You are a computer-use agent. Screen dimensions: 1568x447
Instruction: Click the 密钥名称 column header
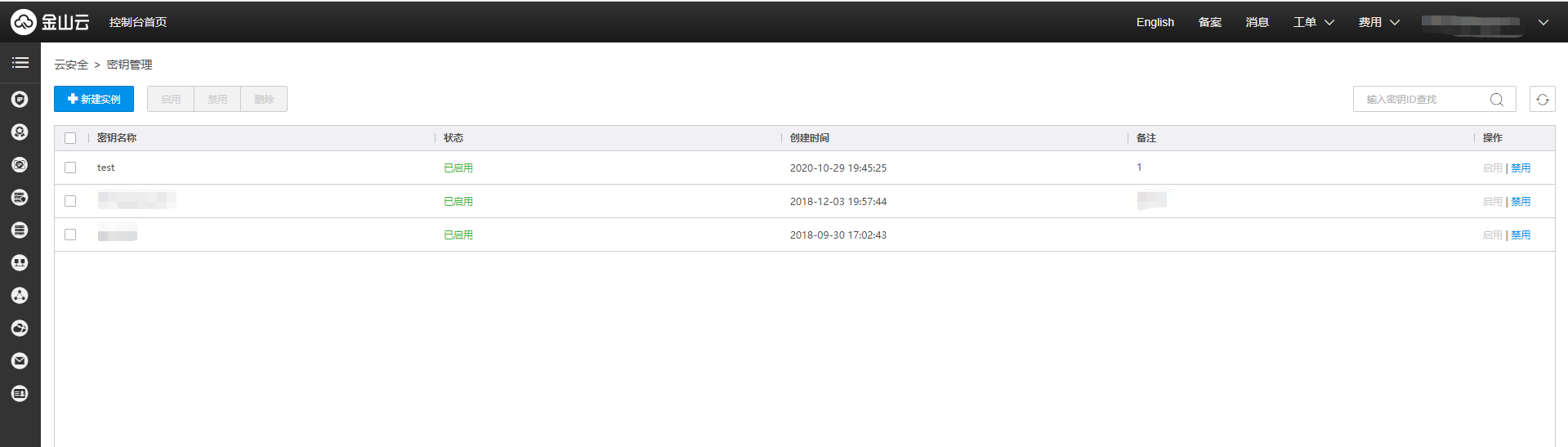tap(117, 138)
